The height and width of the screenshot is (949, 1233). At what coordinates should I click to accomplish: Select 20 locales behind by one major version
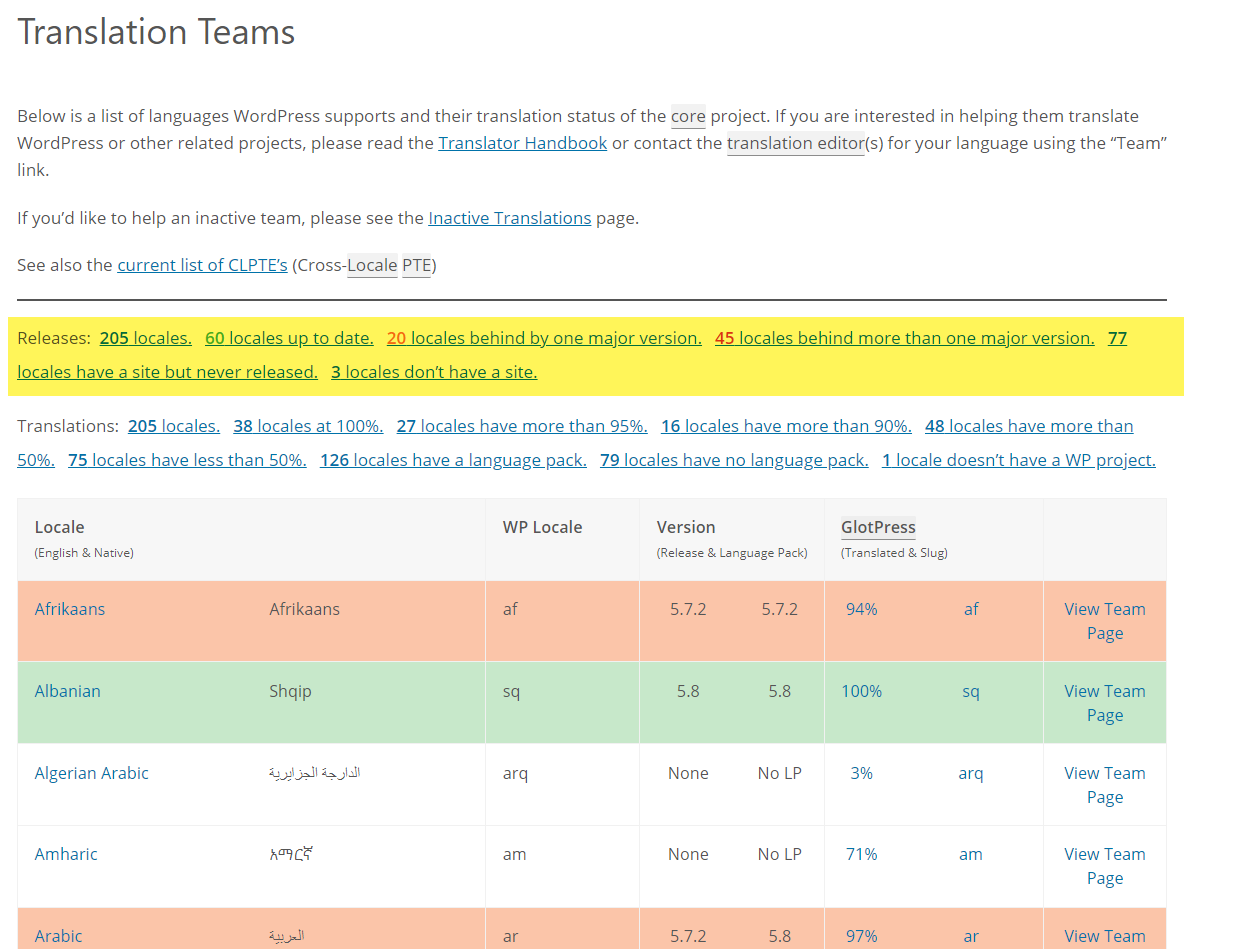[x=544, y=338]
